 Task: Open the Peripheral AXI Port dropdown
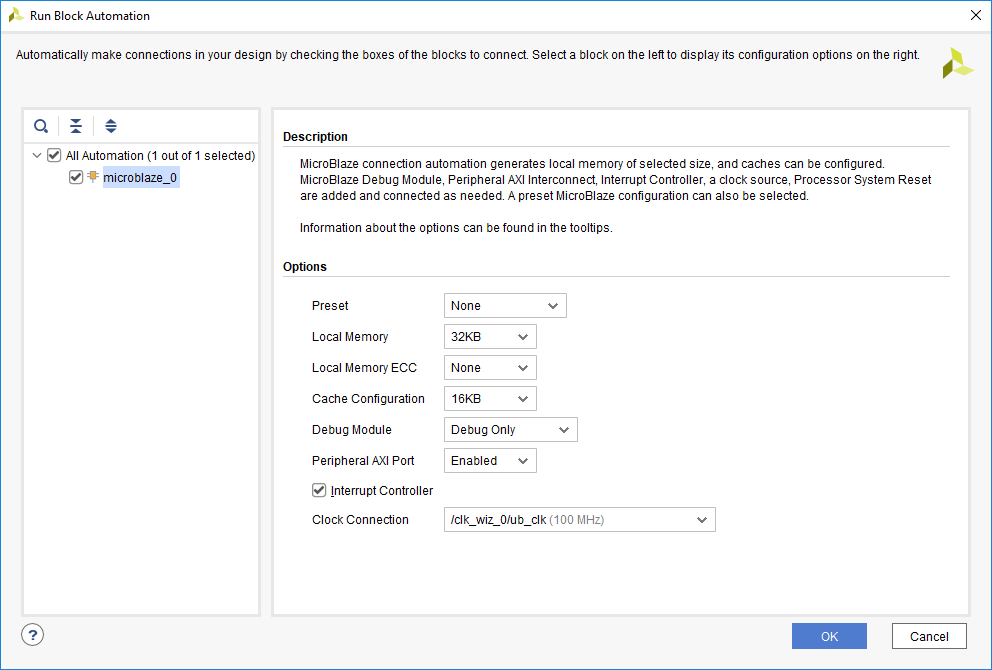pos(490,461)
